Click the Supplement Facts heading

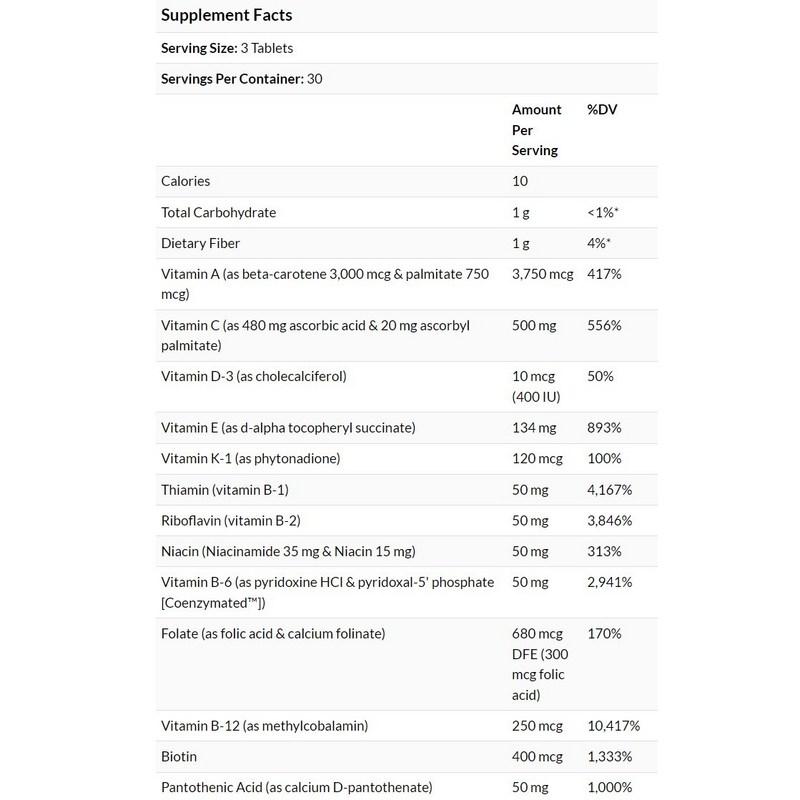tap(227, 17)
